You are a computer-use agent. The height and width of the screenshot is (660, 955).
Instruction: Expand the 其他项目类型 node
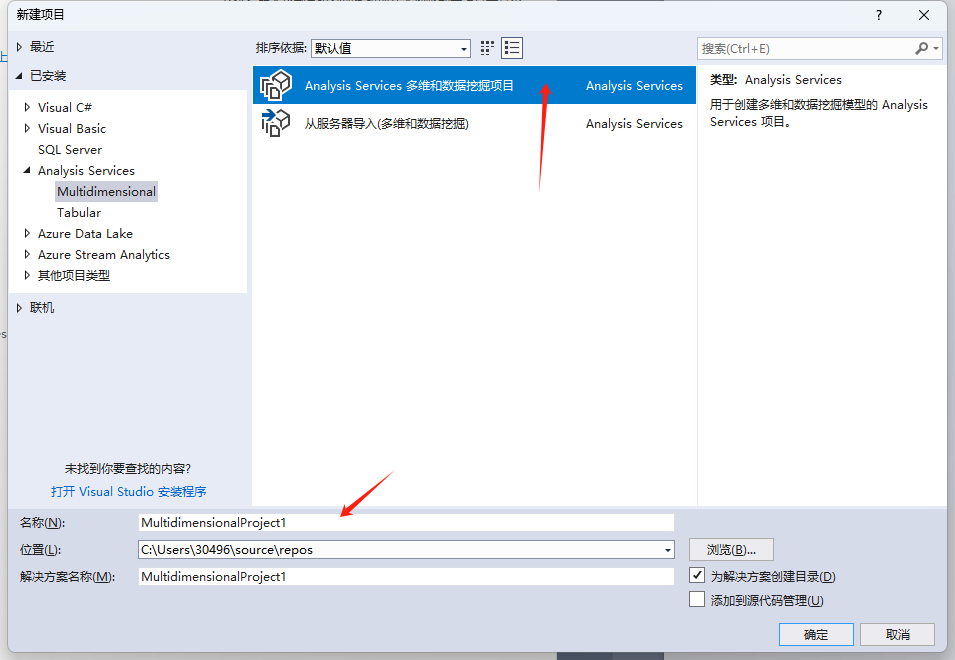(27, 275)
